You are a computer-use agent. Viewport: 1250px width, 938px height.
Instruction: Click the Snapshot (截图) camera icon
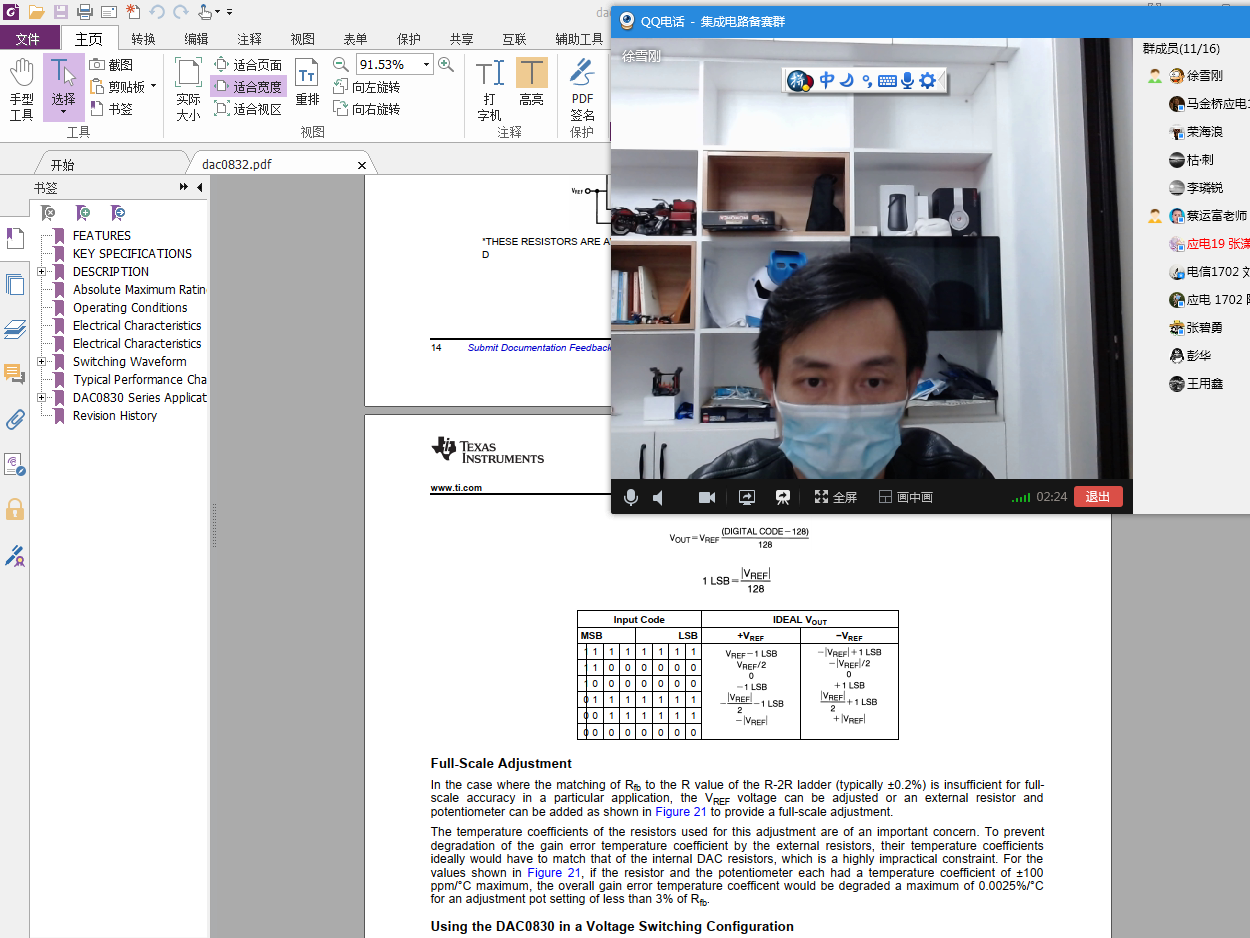(98, 65)
